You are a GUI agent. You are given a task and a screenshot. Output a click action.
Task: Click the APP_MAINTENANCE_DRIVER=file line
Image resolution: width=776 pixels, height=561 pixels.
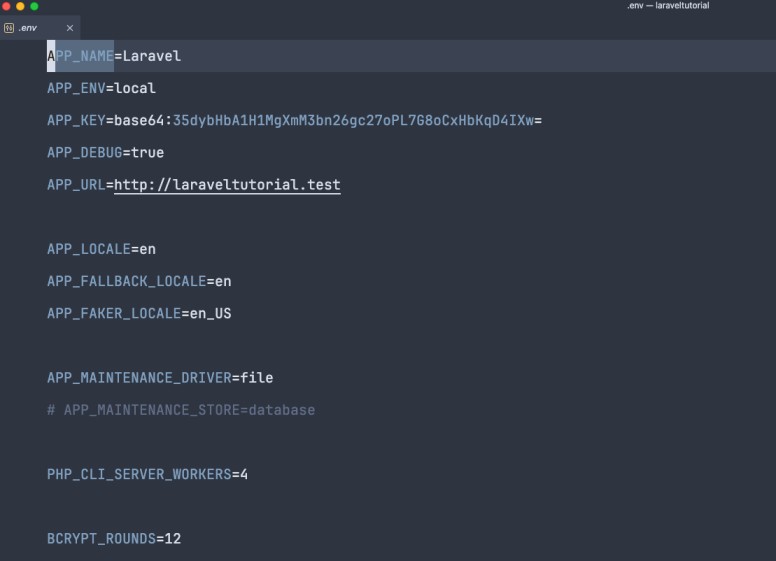coord(160,377)
